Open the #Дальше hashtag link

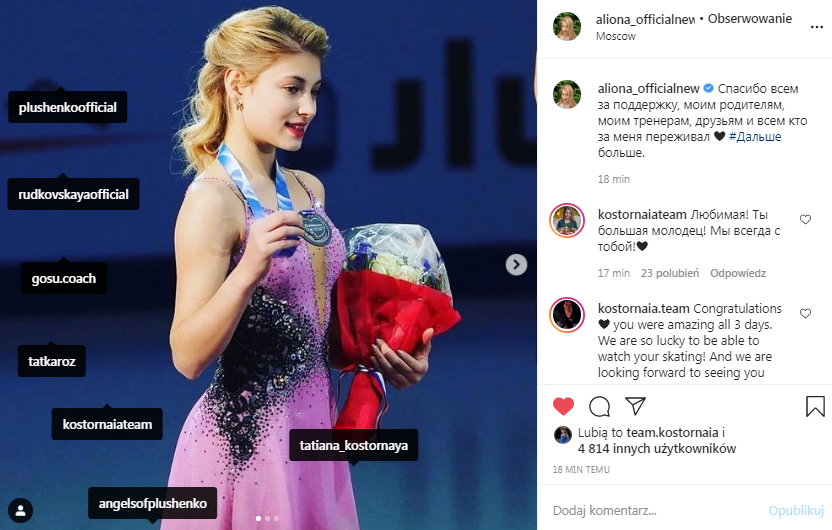755,136
